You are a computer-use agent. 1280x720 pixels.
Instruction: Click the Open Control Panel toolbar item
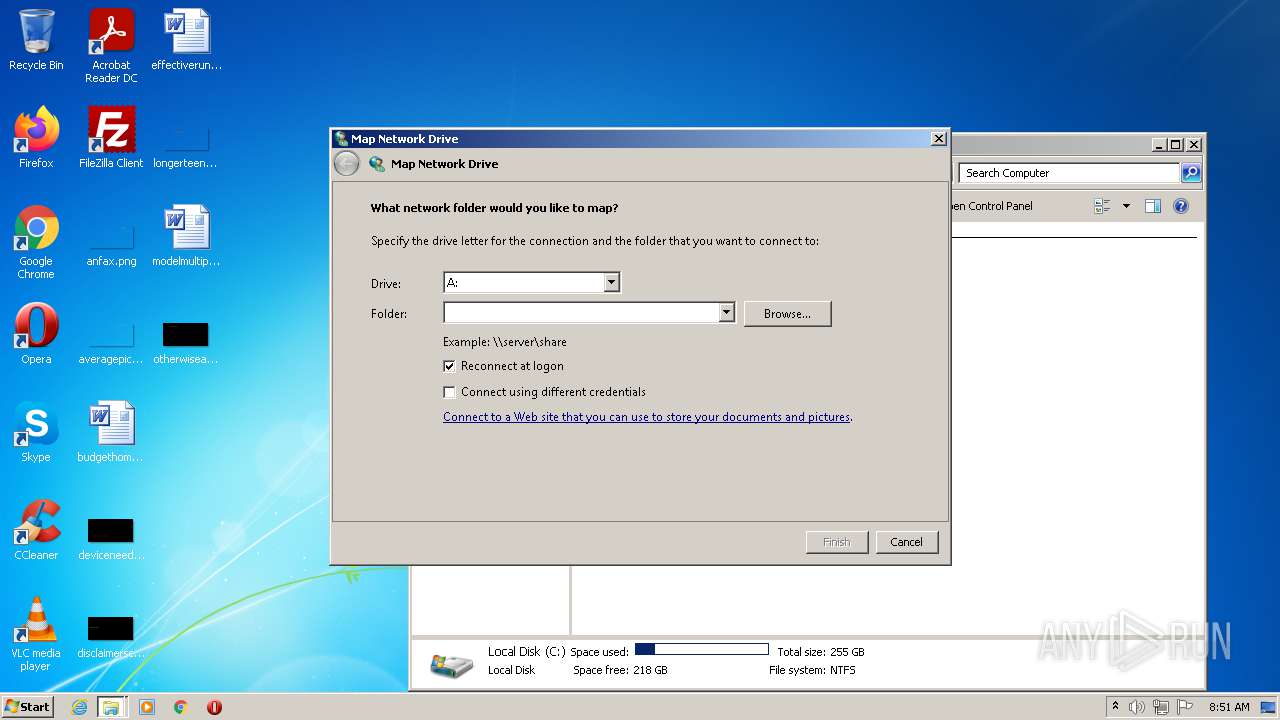point(991,206)
